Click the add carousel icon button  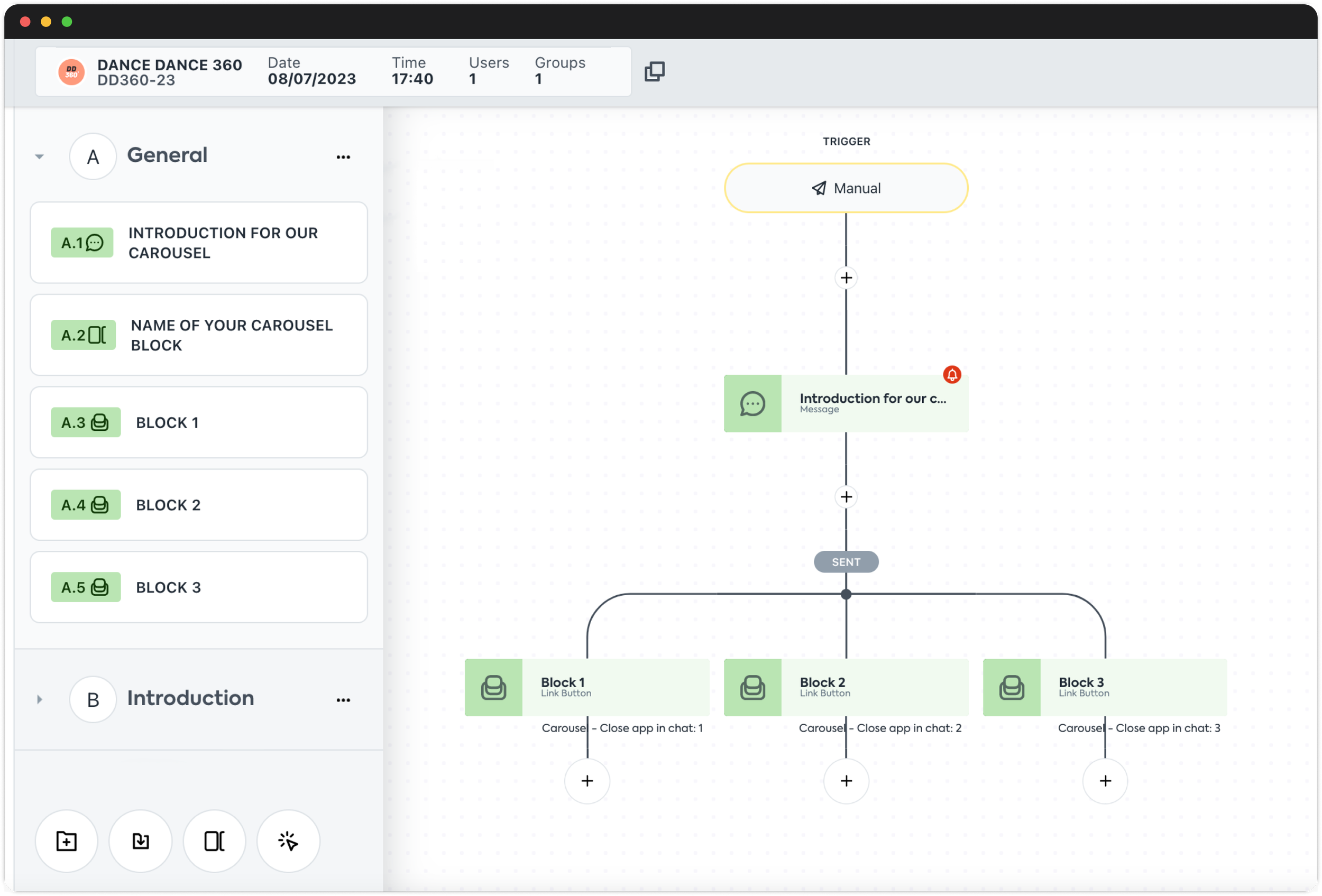click(x=215, y=842)
